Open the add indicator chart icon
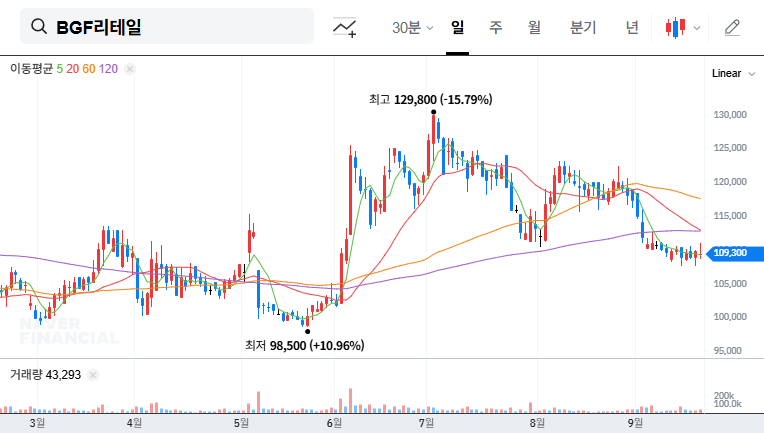 (x=344, y=27)
